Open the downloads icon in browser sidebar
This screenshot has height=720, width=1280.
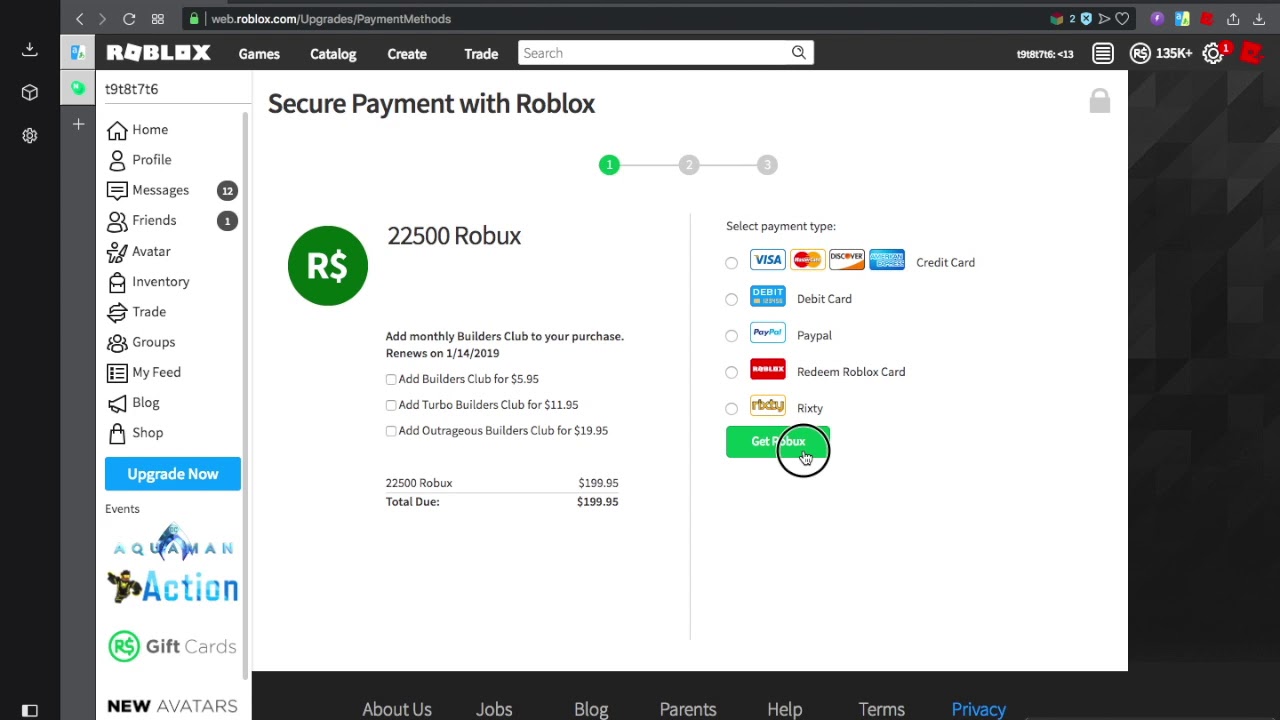[x=30, y=49]
